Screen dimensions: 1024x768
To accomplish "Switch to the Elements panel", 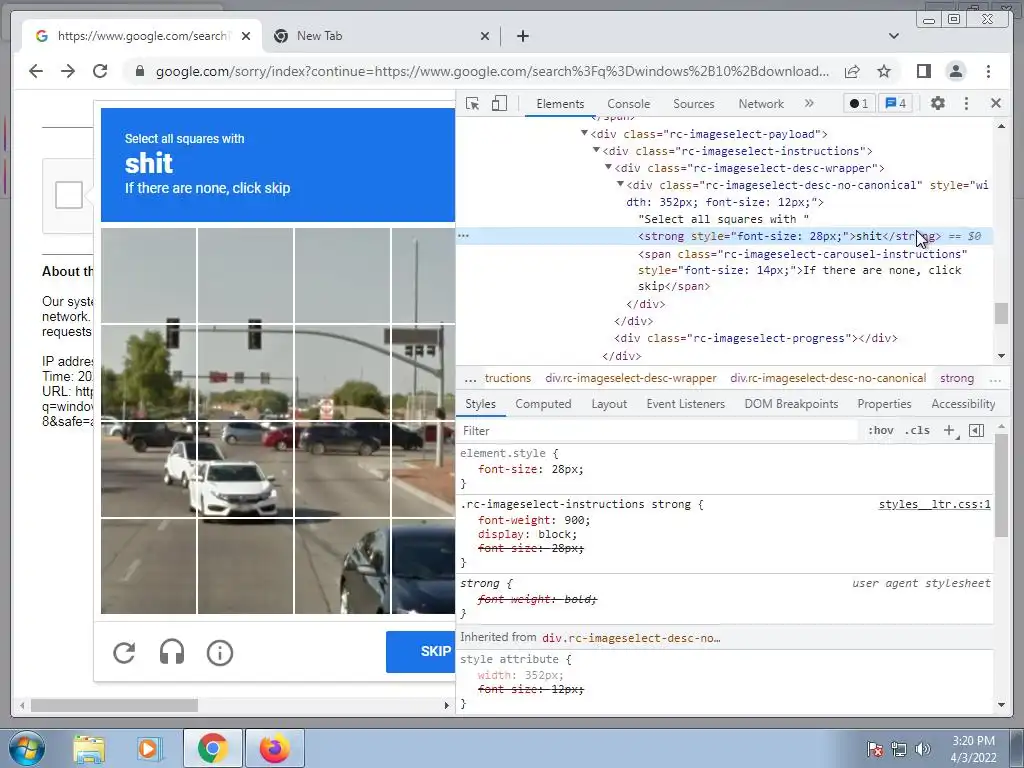I will 560,104.
